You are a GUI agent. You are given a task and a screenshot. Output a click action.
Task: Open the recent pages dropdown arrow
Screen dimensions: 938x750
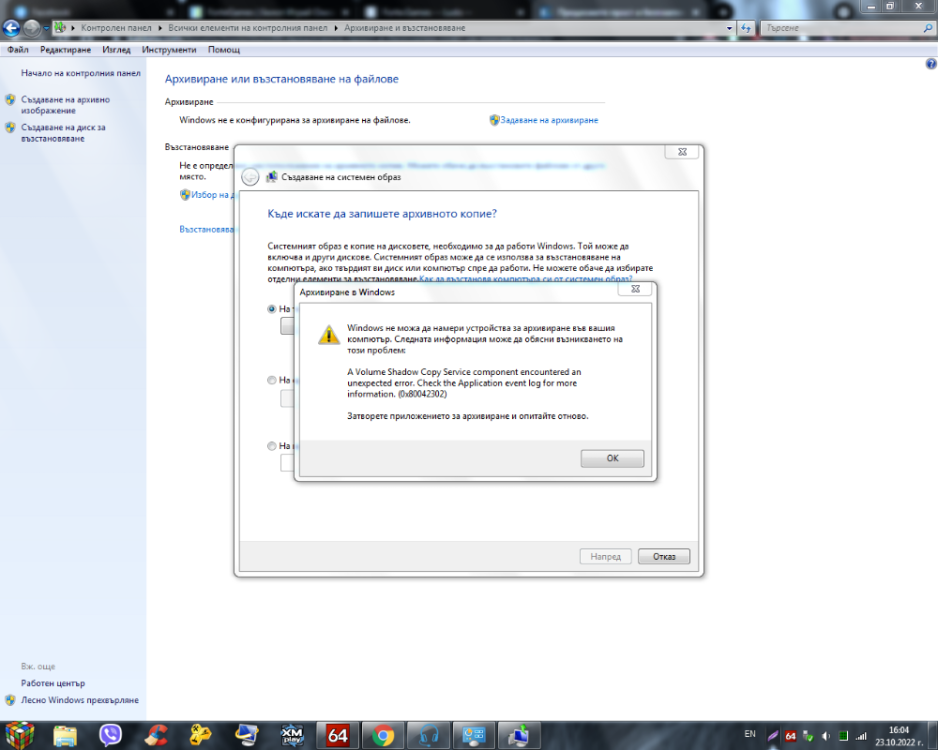click(46, 28)
